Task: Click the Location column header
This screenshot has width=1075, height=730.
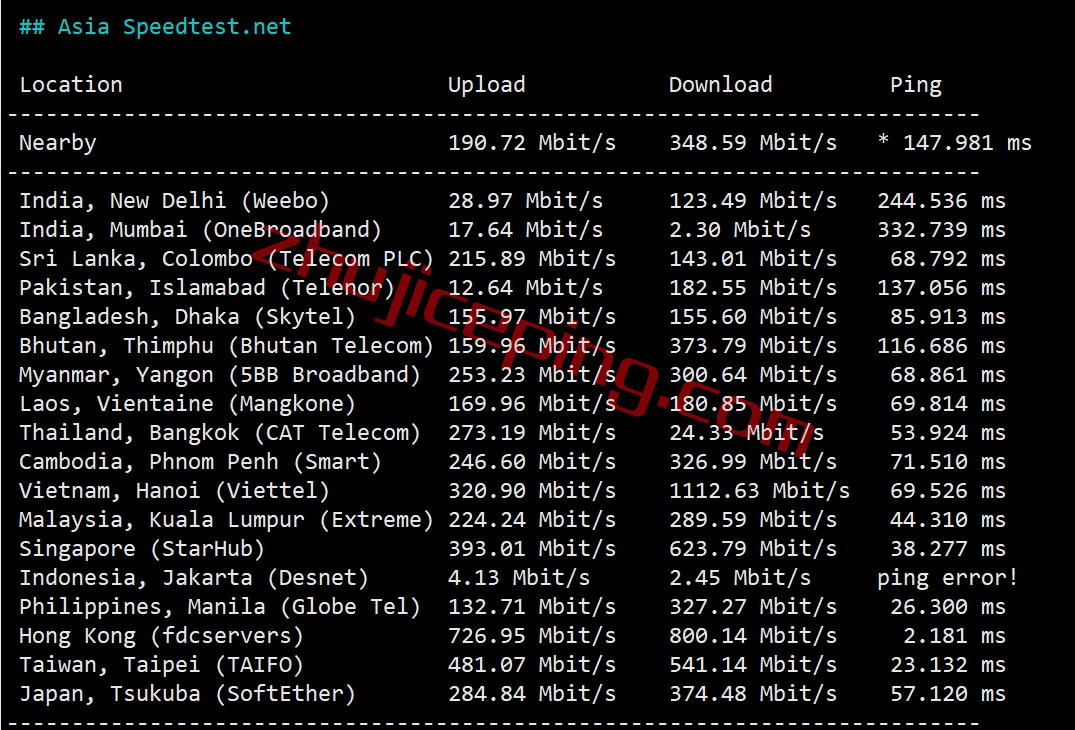Action: point(71,85)
